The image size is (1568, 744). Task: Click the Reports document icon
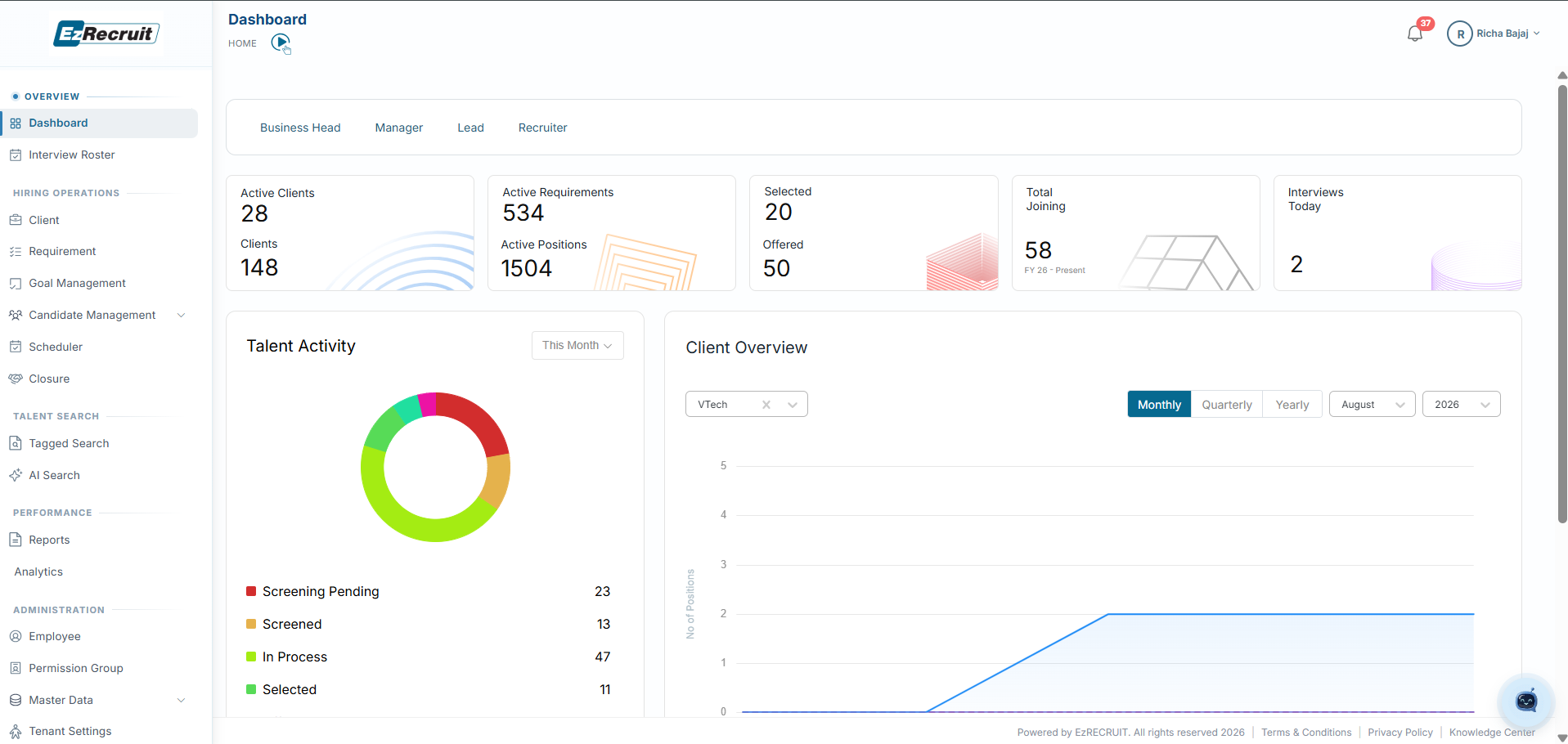pyautogui.click(x=16, y=540)
